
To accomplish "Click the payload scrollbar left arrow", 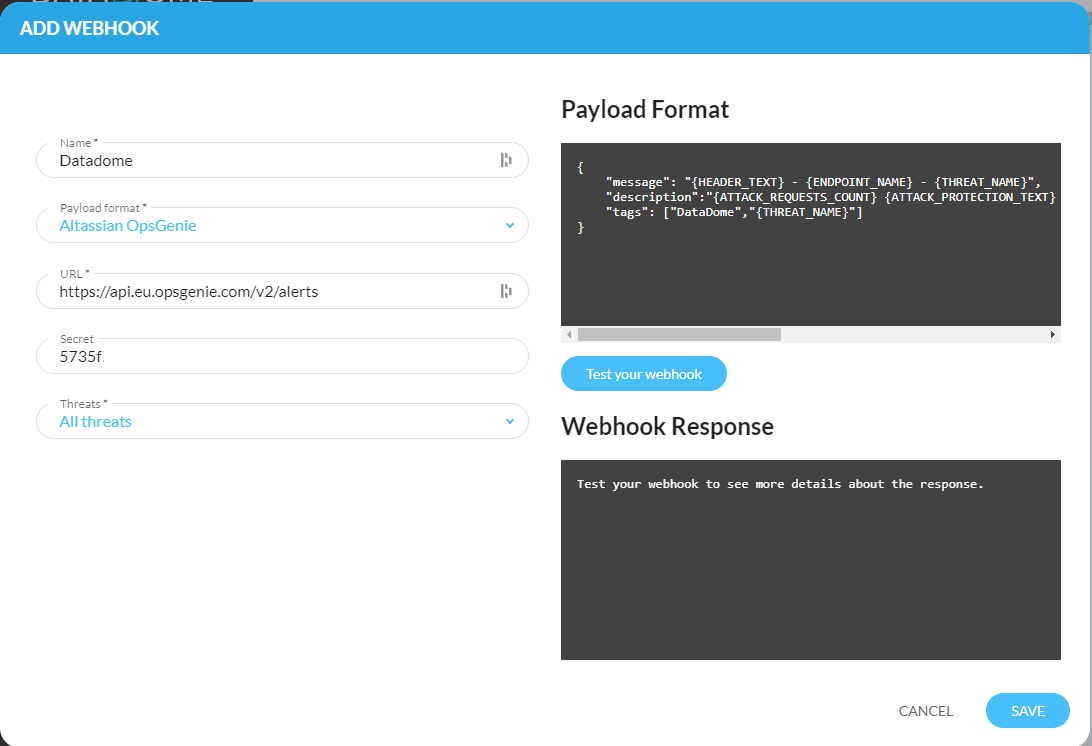I will point(569,334).
